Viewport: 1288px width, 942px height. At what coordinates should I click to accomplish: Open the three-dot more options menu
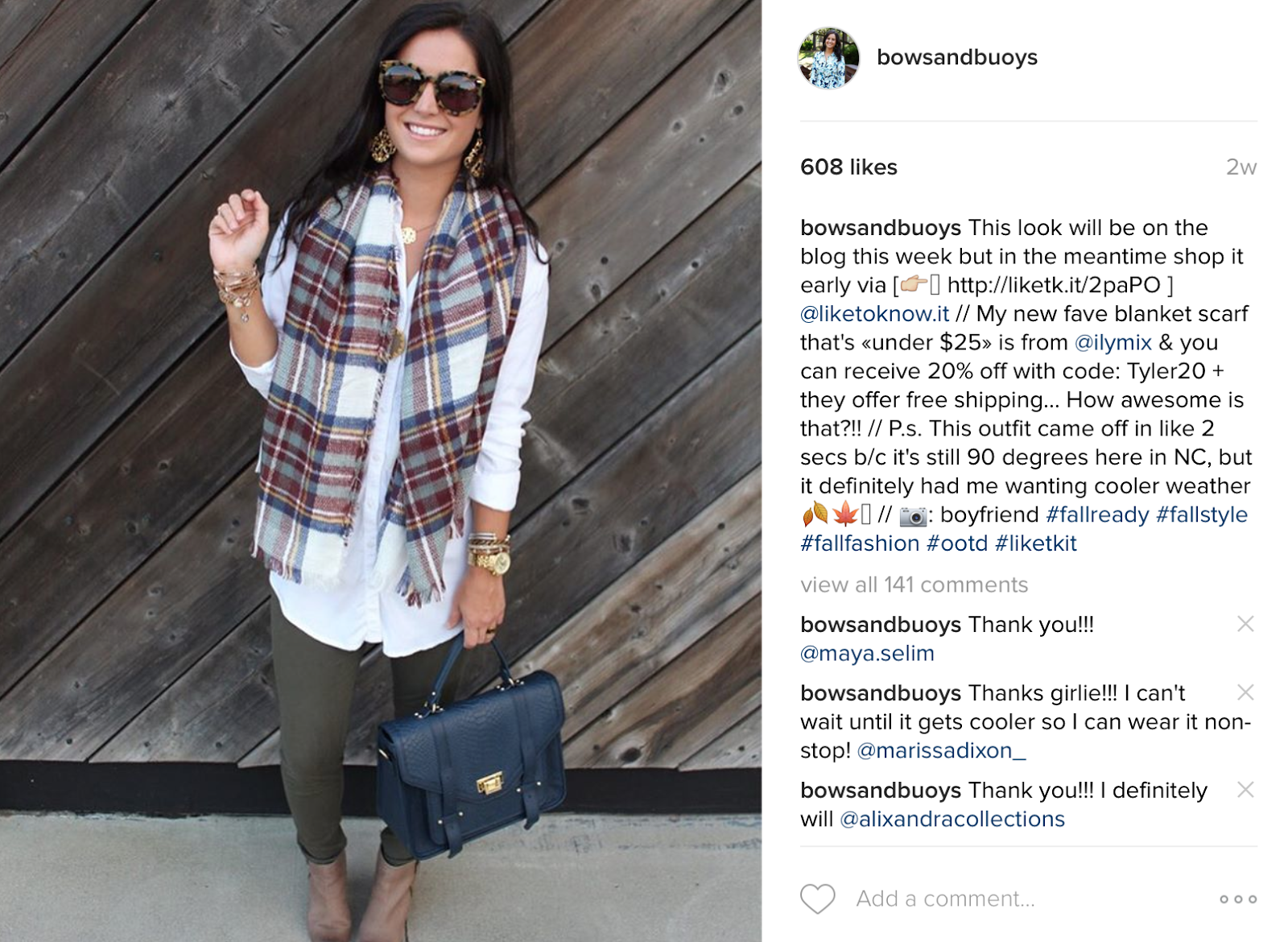(x=1238, y=899)
